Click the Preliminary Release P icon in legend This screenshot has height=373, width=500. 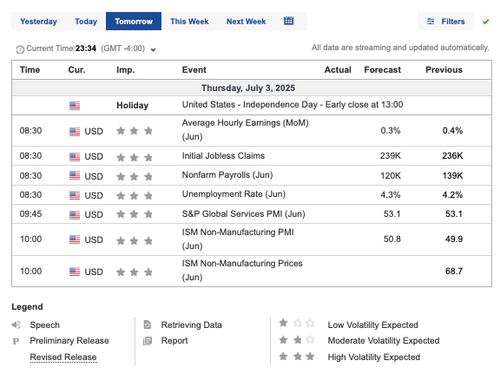(16, 341)
